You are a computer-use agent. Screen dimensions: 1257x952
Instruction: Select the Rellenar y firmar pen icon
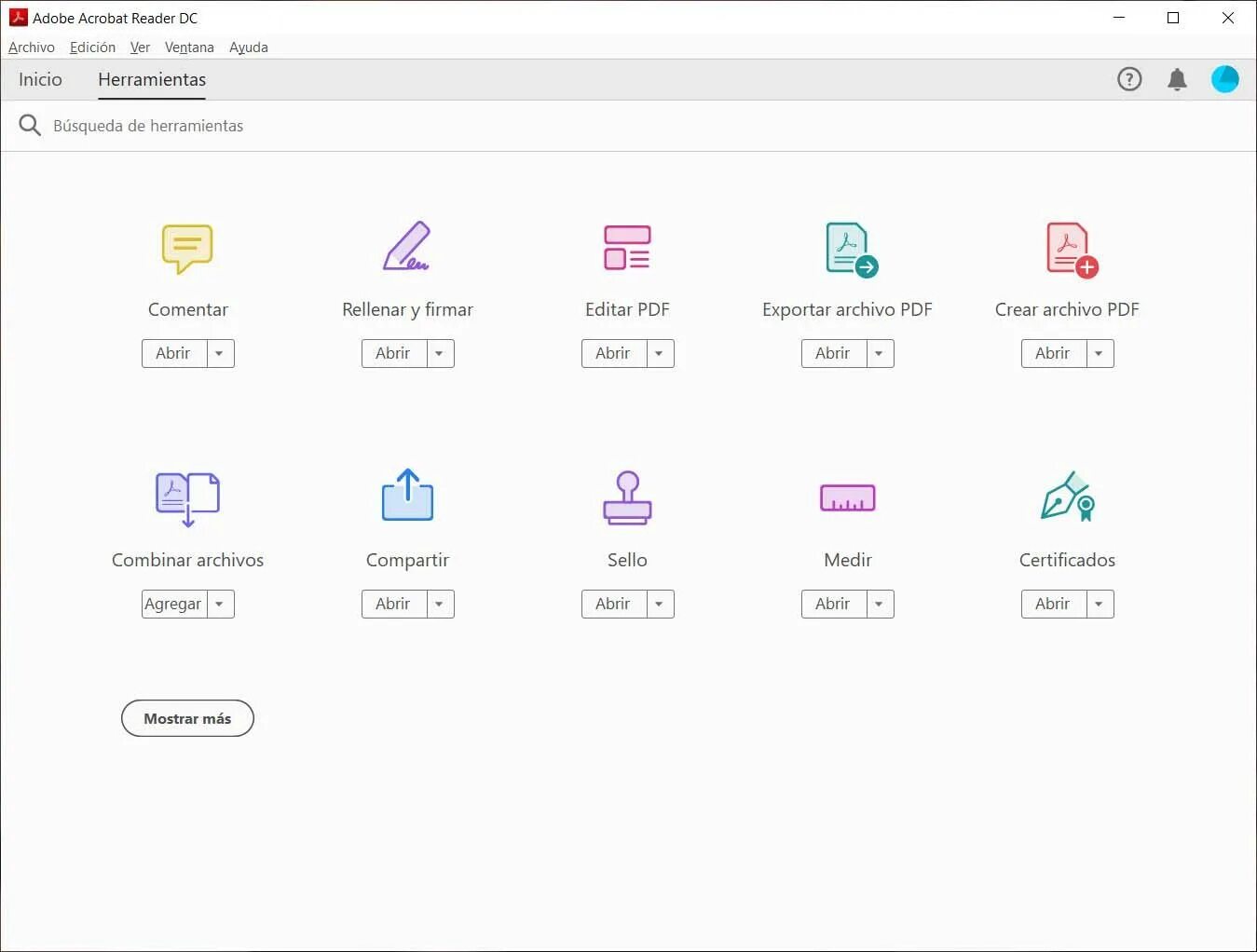pyautogui.click(x=407, y=247)
